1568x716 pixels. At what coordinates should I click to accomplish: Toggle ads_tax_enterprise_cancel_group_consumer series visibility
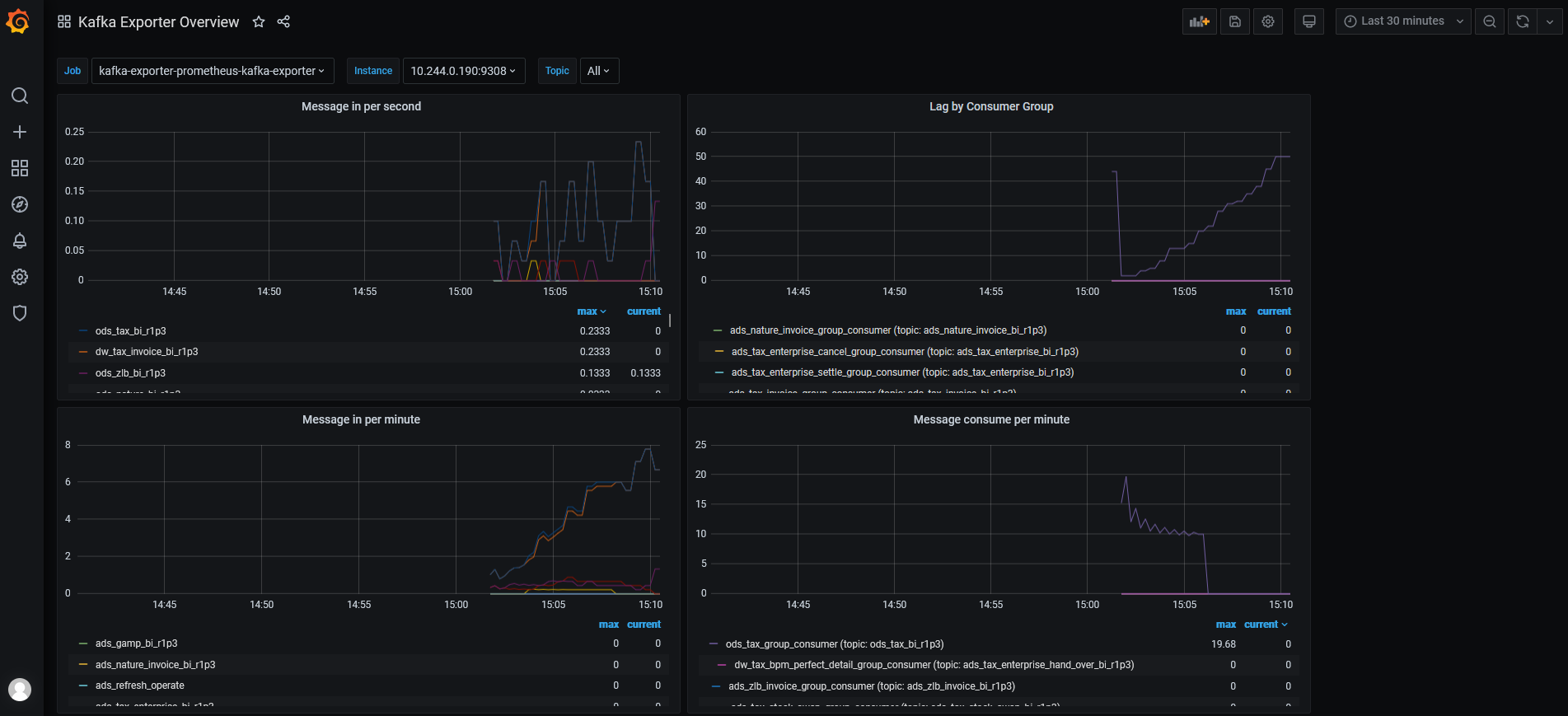[905, 352]
